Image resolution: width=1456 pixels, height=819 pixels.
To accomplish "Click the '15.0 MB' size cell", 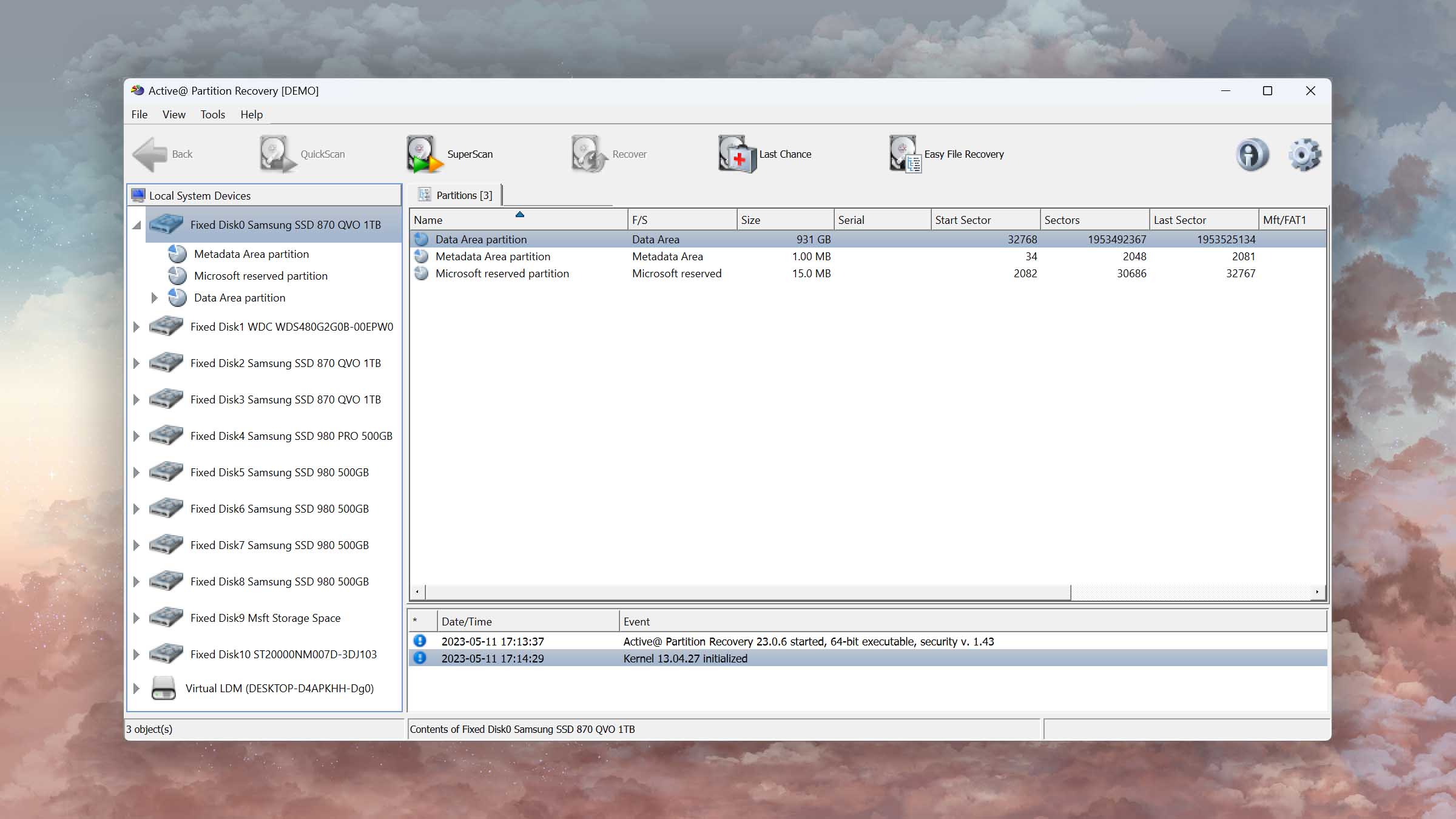I will pos(811,273).
